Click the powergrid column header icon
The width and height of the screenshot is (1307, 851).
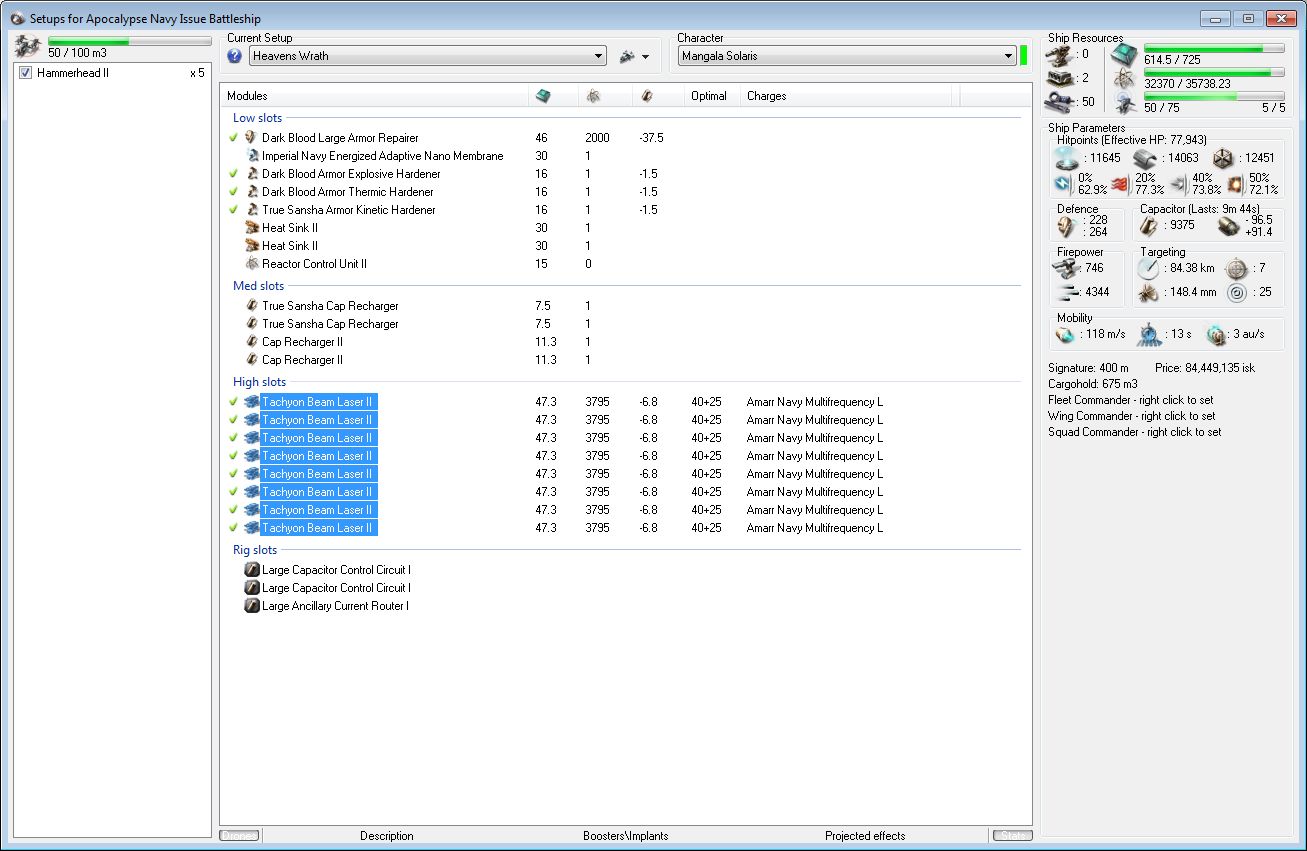coord(593,96)
